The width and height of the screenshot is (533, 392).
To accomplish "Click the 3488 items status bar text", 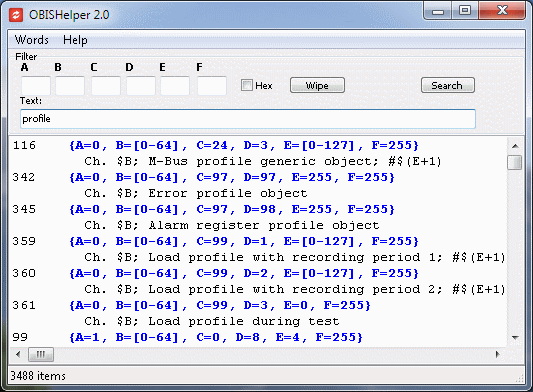I will pyautogui.click(x=38, y=376).
